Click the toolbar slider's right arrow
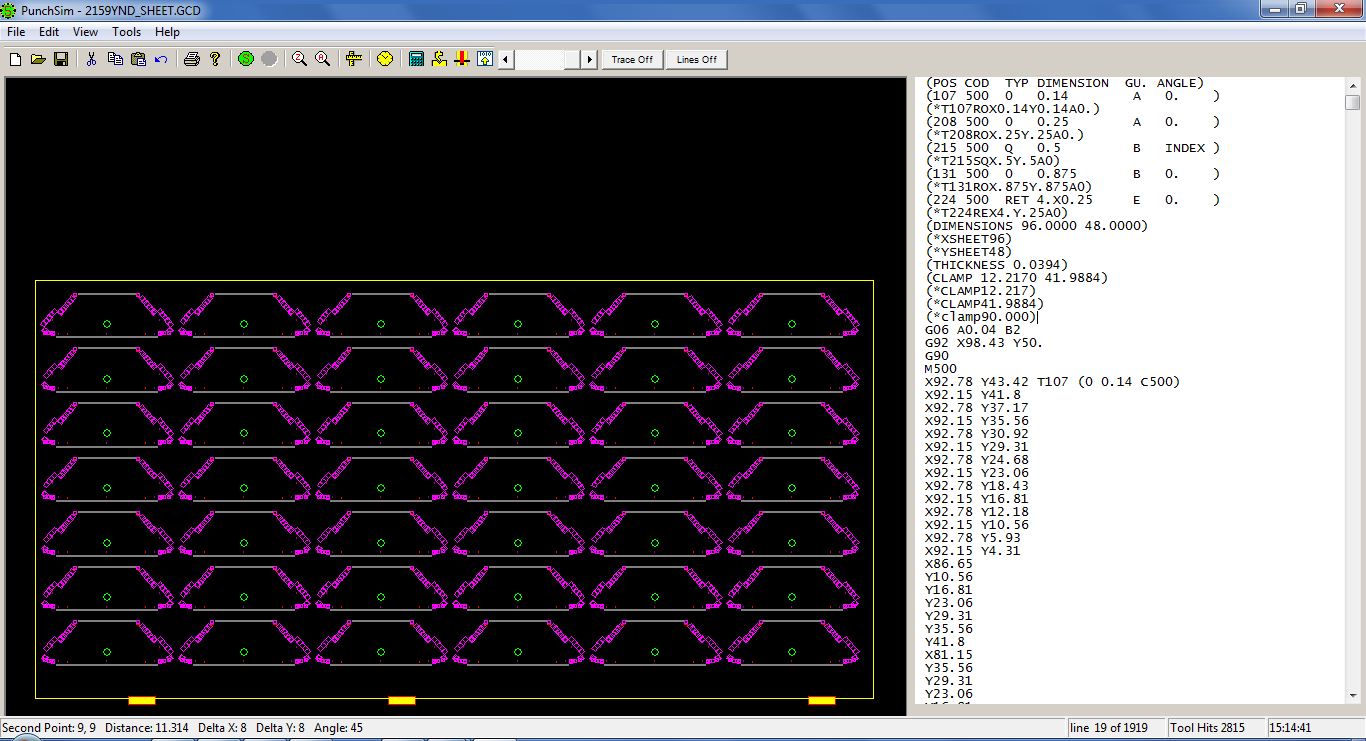The width and height of the screenshot is (1366, 741). (x=590, y=60)
